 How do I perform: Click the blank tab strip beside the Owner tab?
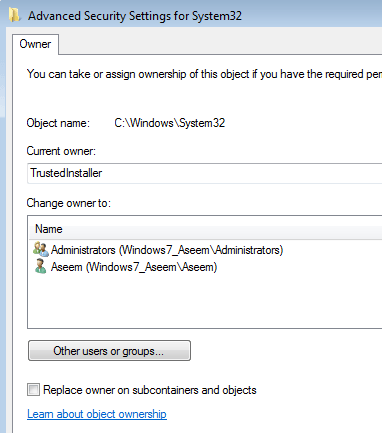220,42
